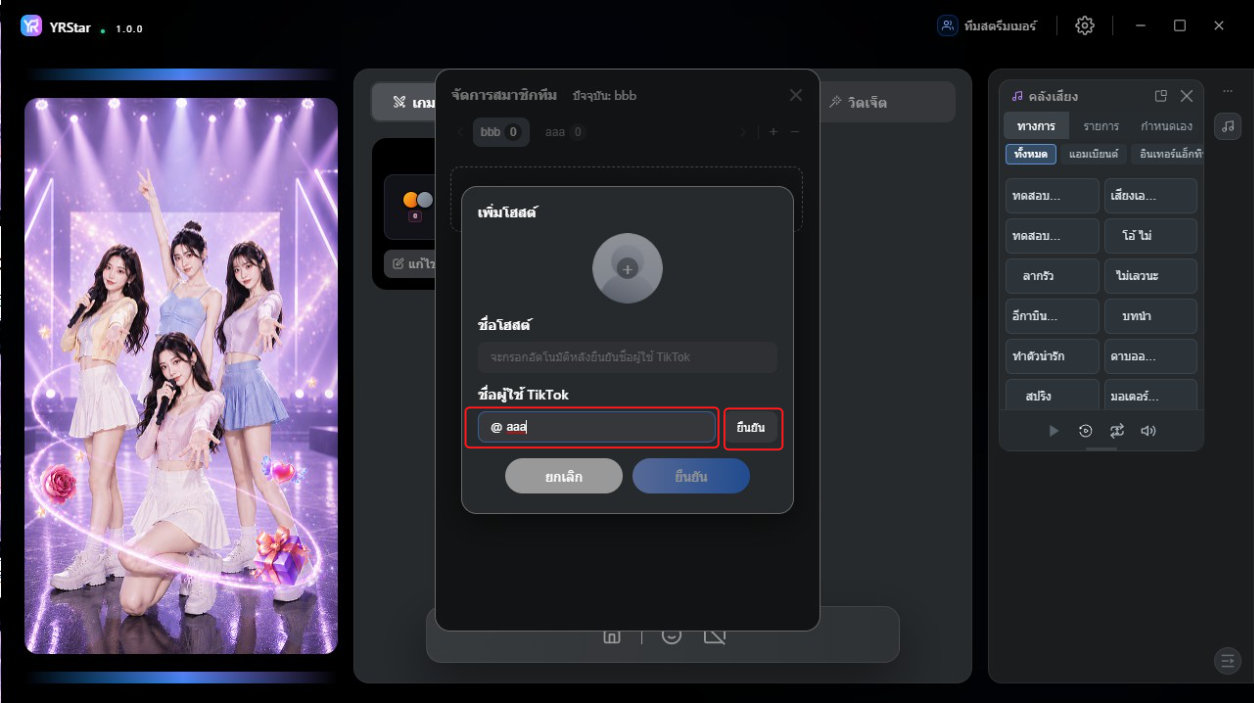This screenshot has height=703, width=1254.
Task: Toggle loop playback in sound library
Action: point(1117,431)
